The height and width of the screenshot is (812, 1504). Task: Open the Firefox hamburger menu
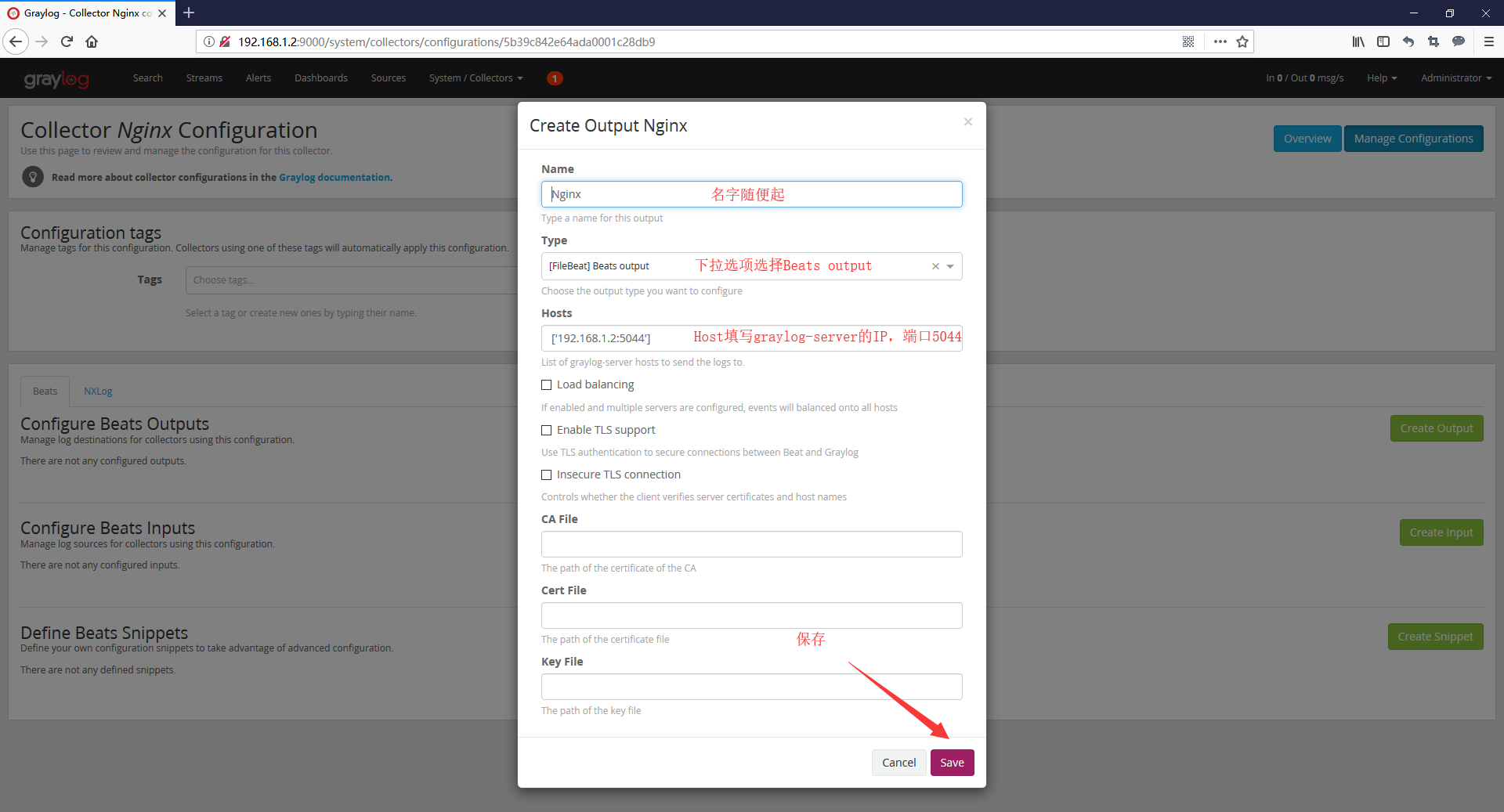[x=1489, y=42]
